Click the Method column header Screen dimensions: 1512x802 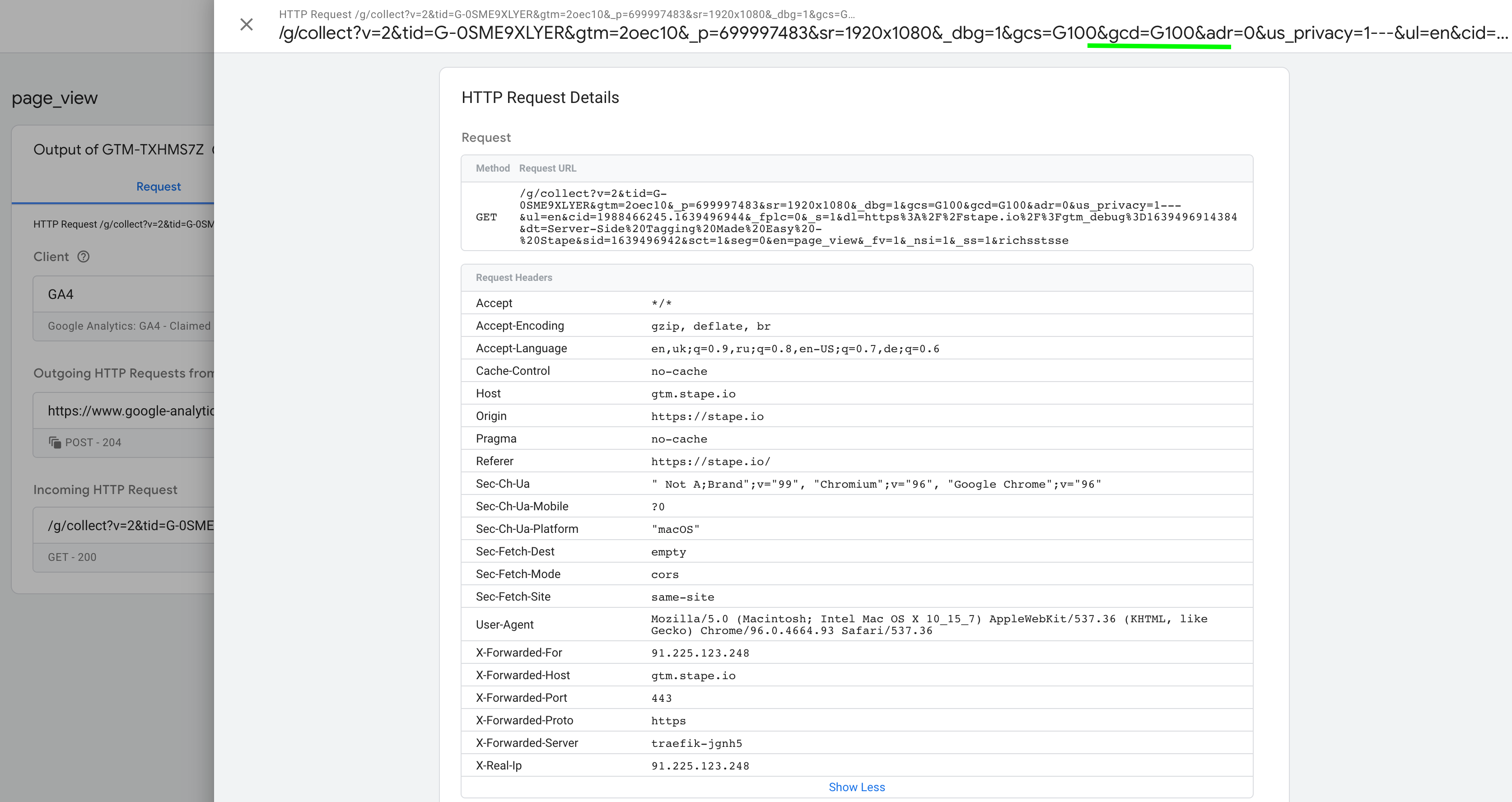point(492,168)
